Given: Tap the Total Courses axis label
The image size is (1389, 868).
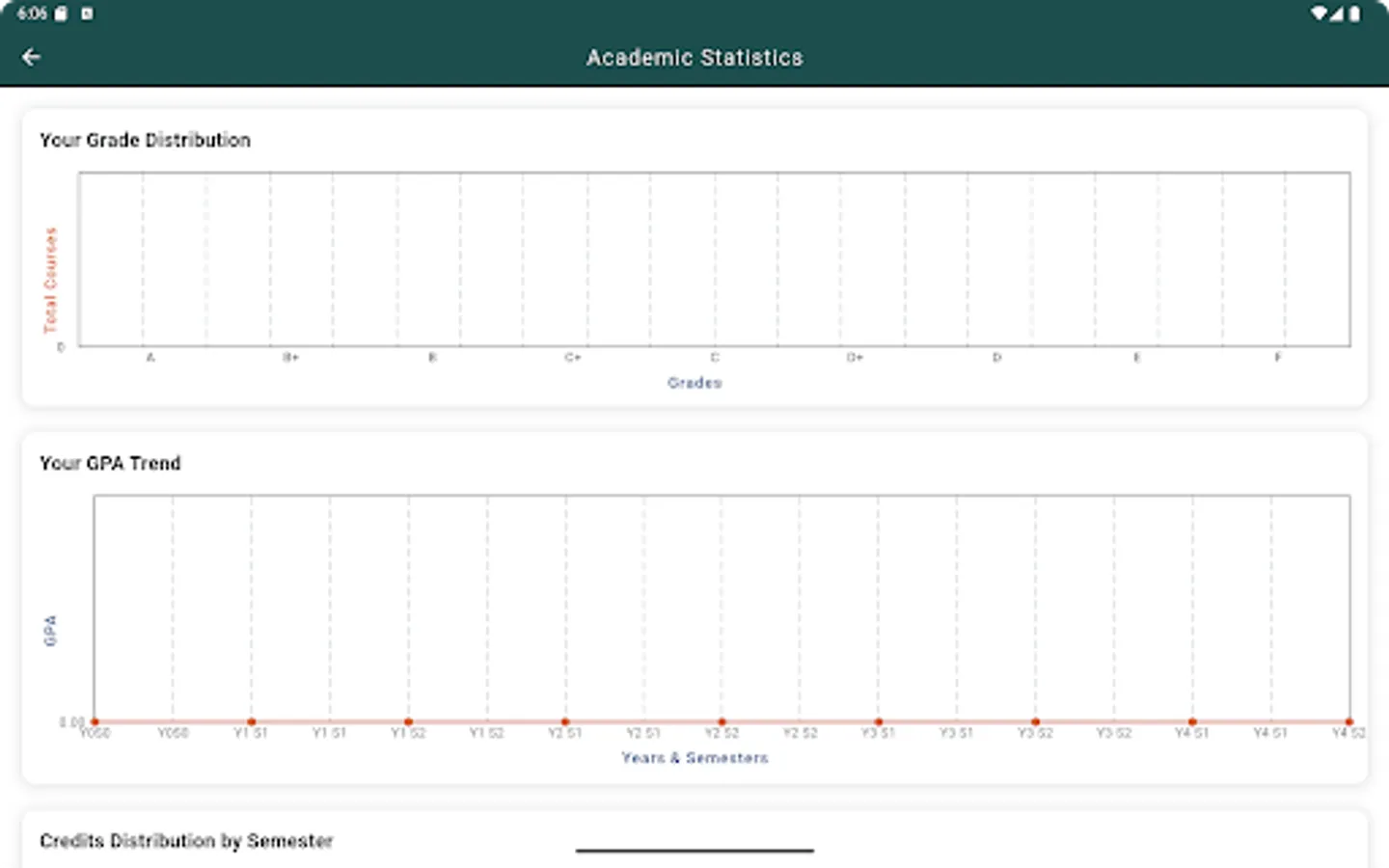Looking at the screenshot, I should pos(50,279).
